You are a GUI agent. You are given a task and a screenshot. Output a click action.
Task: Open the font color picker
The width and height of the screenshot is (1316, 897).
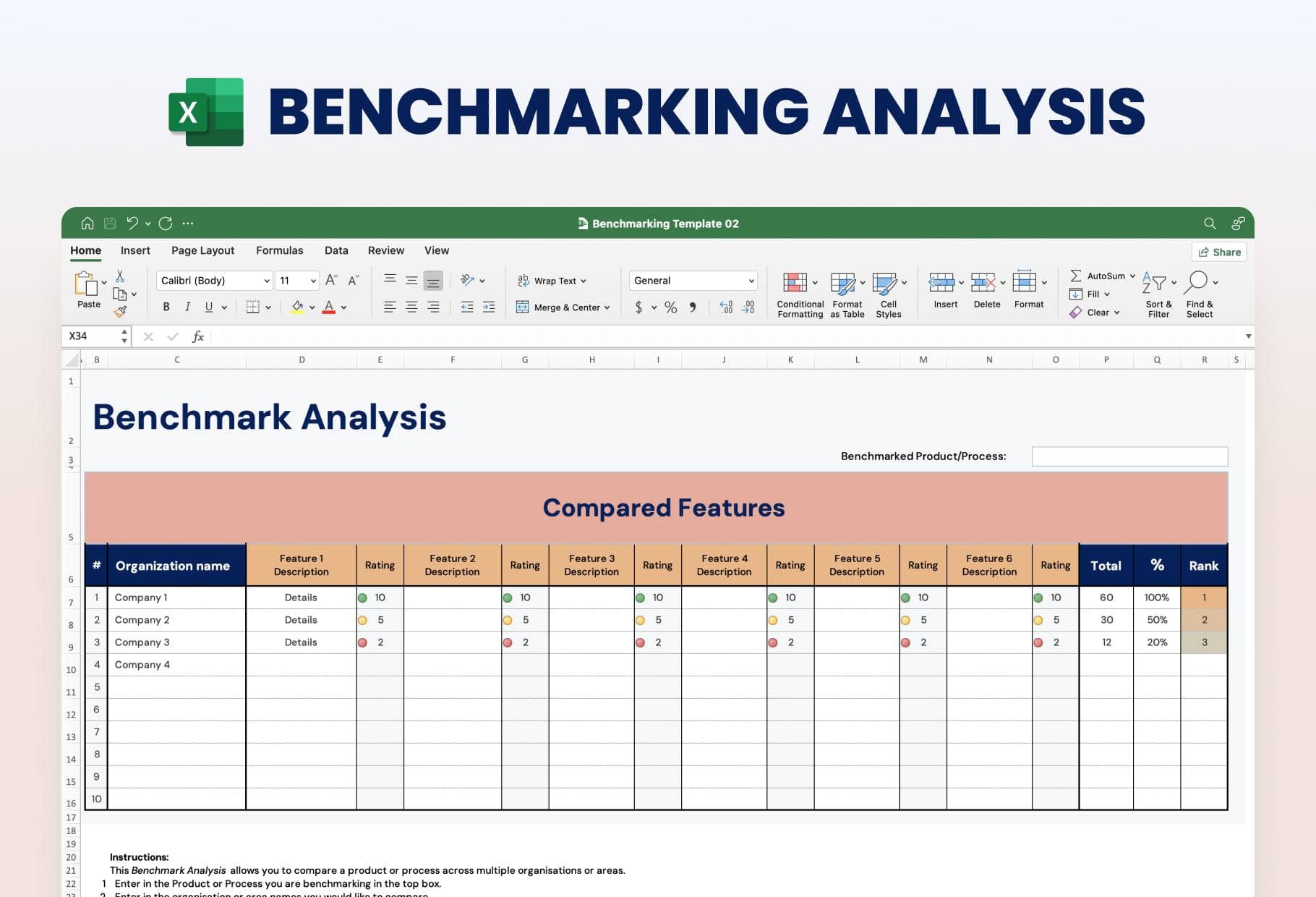(x=329, y=307)
